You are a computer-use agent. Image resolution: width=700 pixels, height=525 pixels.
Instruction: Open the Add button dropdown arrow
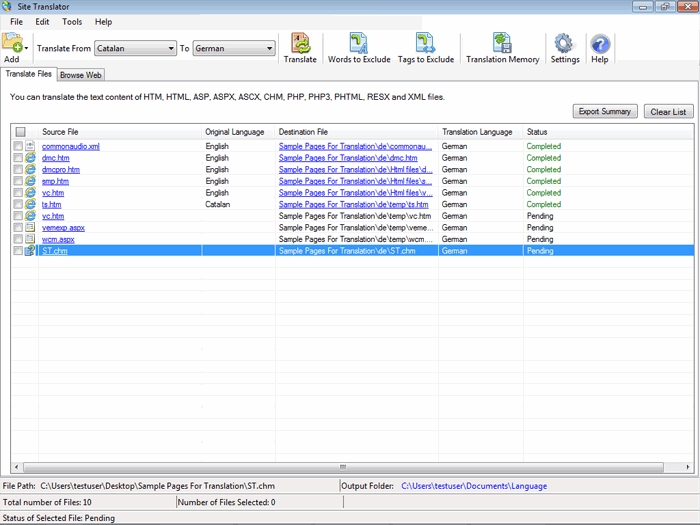point(26,48)
